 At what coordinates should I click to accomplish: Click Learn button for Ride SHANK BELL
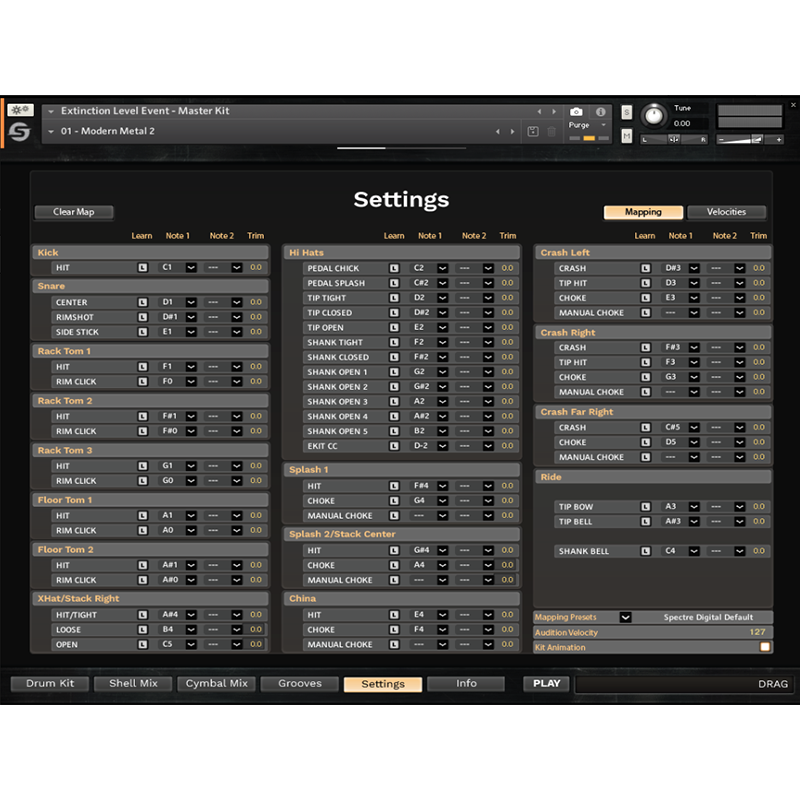pyautogui.click(x=646, y=551)
